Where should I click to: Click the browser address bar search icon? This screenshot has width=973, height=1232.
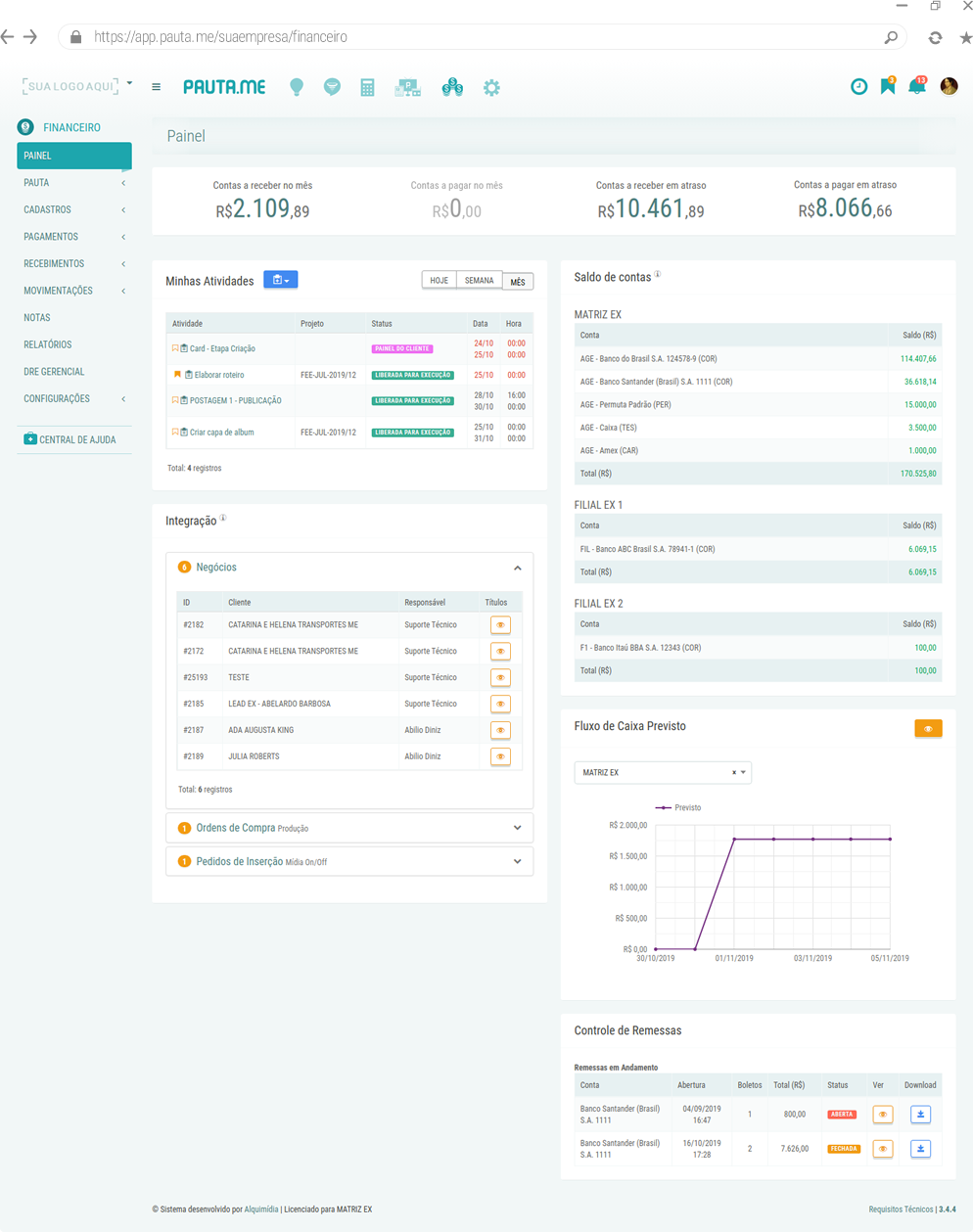[891, 37]
